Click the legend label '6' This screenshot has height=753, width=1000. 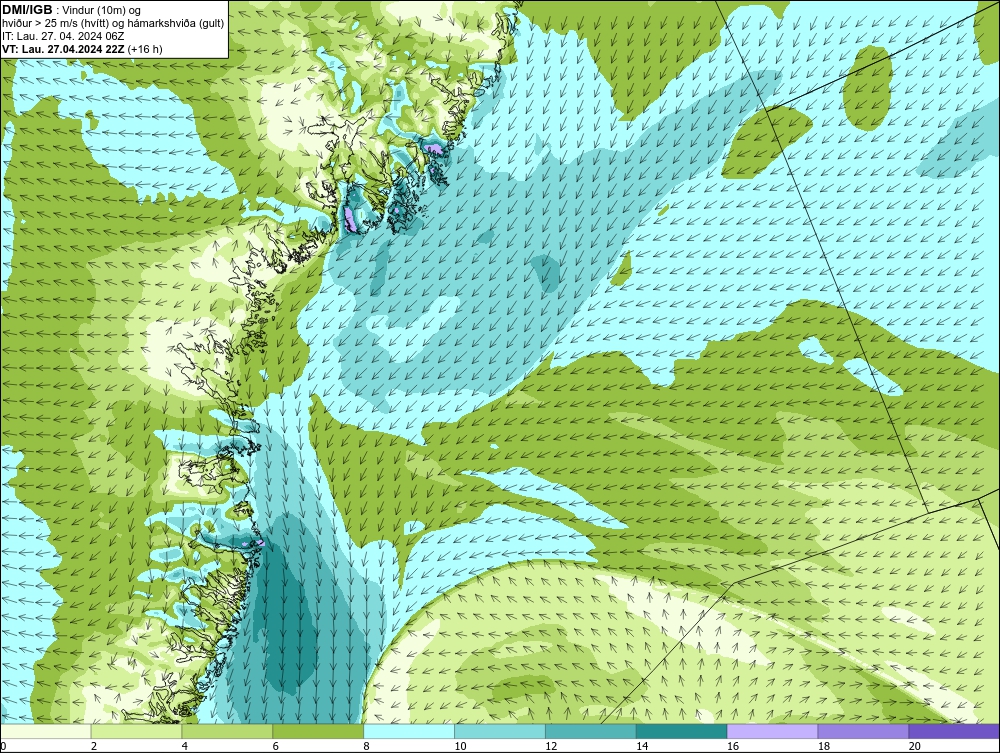pos(276,746)
